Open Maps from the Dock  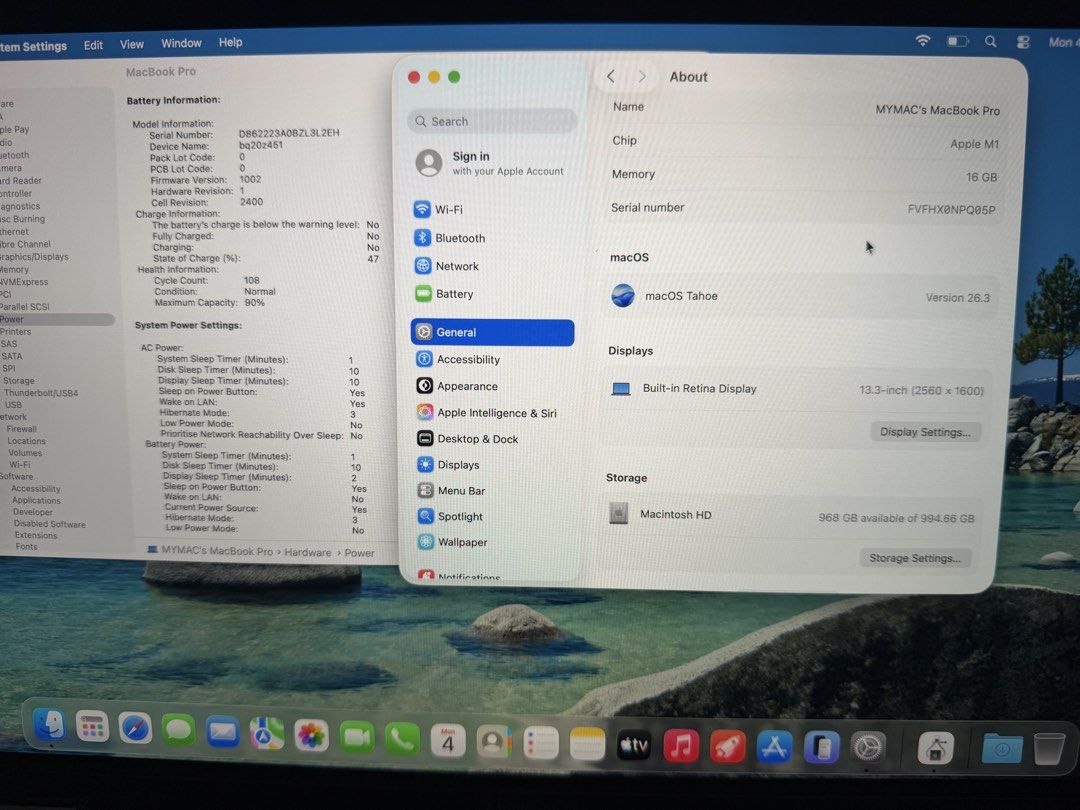[x=267, y=734]
